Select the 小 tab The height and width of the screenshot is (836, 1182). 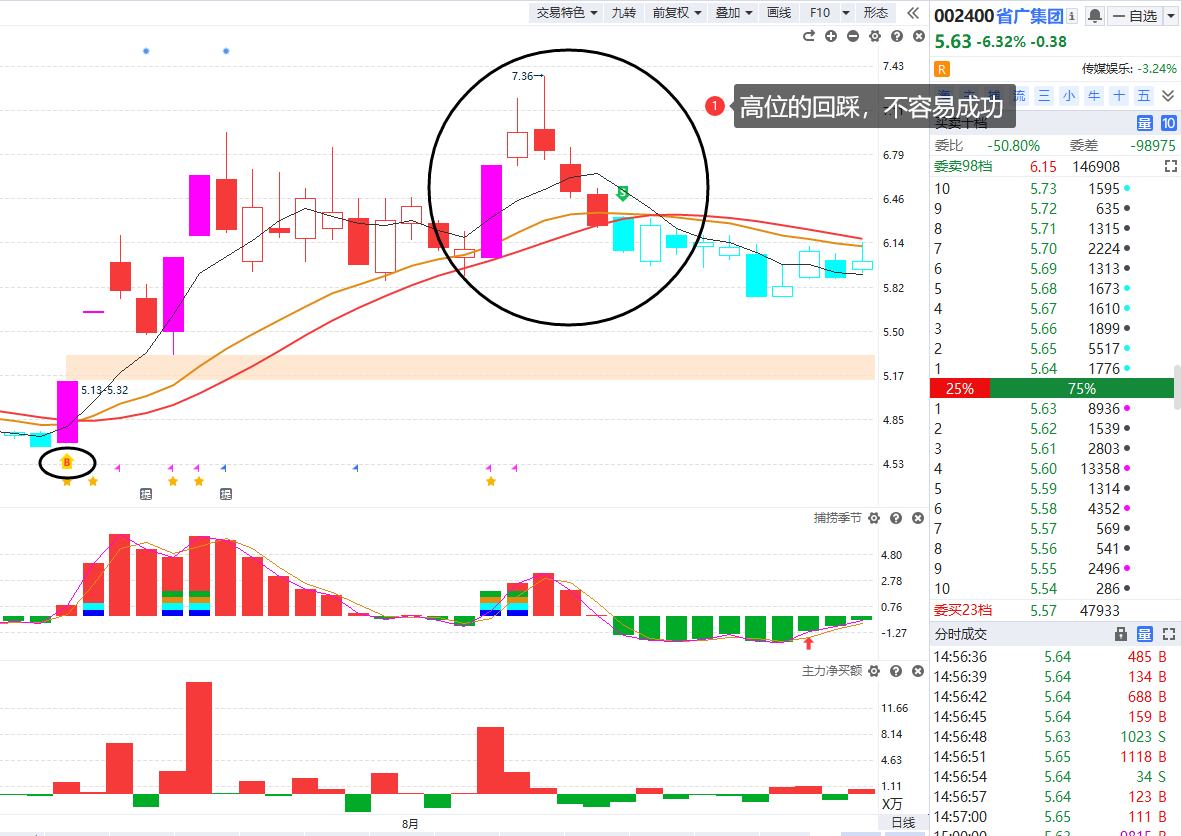click(1069, 96)
